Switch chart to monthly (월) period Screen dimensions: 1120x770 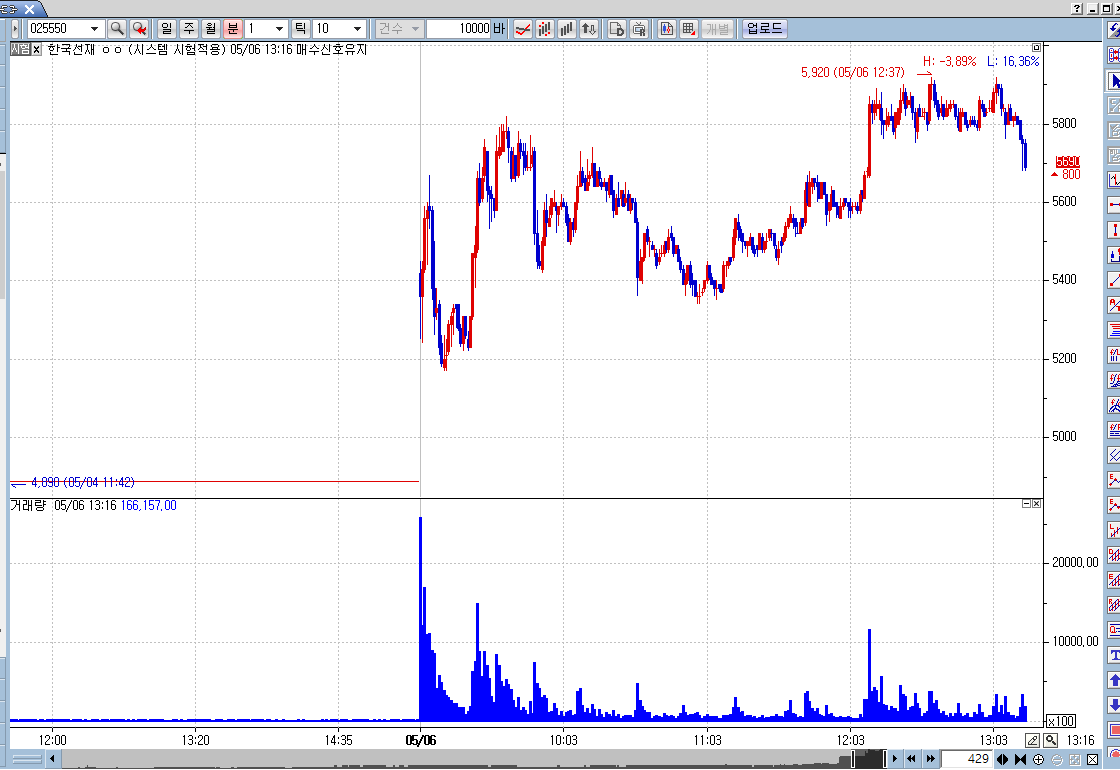pos(210,29)
